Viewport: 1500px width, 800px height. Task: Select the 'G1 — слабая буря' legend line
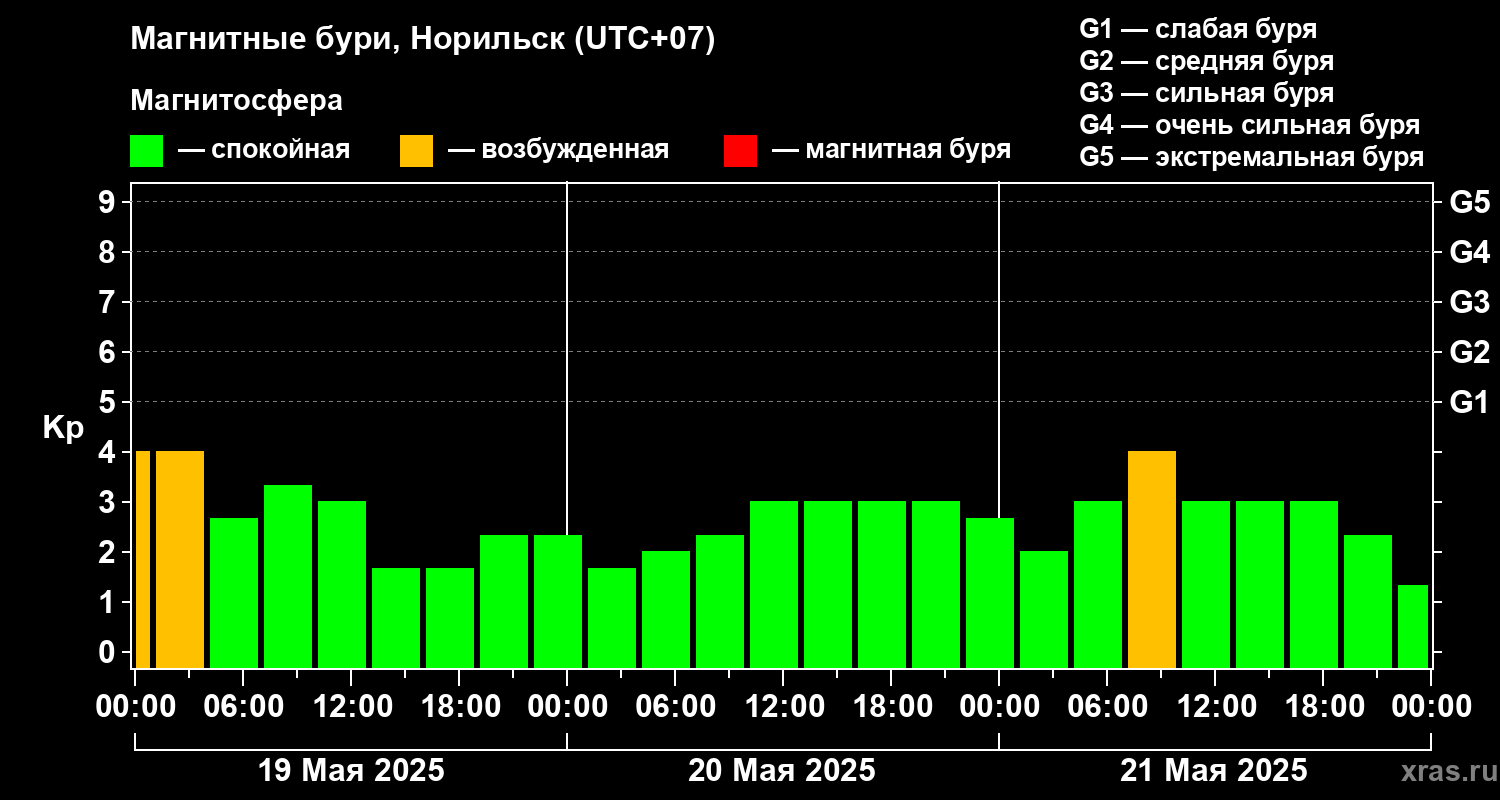[1198, 28]
